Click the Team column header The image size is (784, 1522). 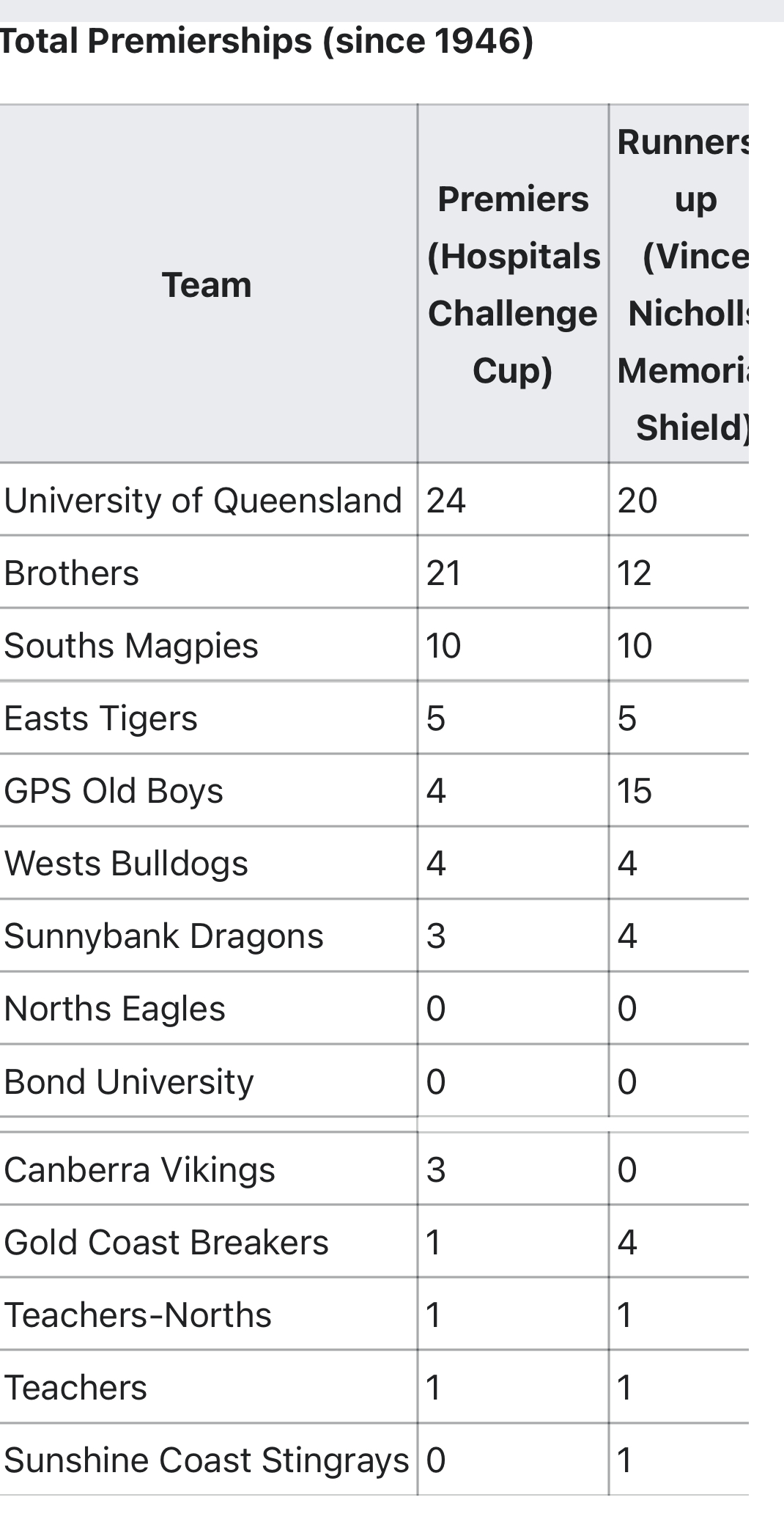[207, 284]
